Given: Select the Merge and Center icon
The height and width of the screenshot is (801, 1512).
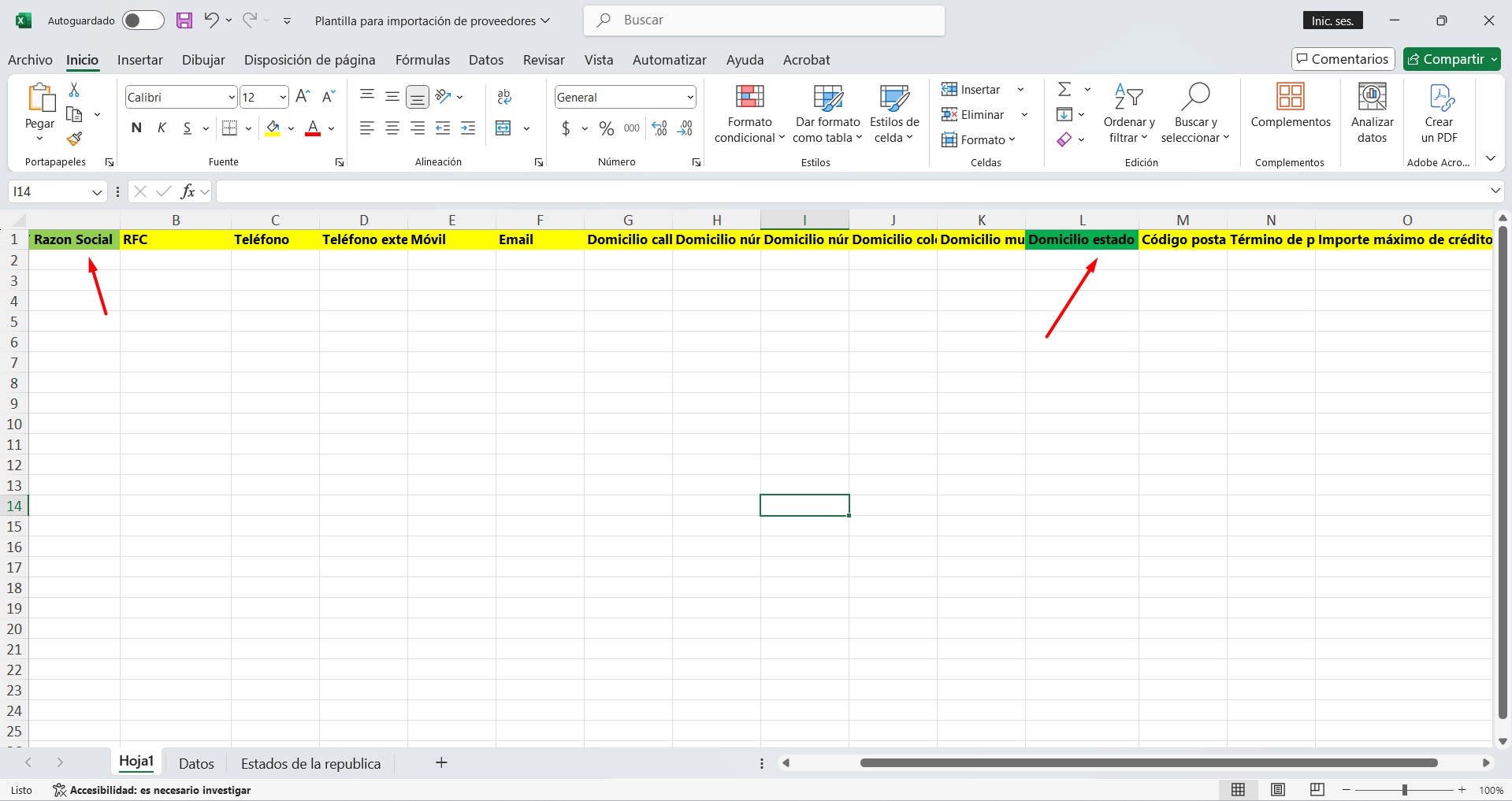Looking at the screenshot, I should 503,128.
